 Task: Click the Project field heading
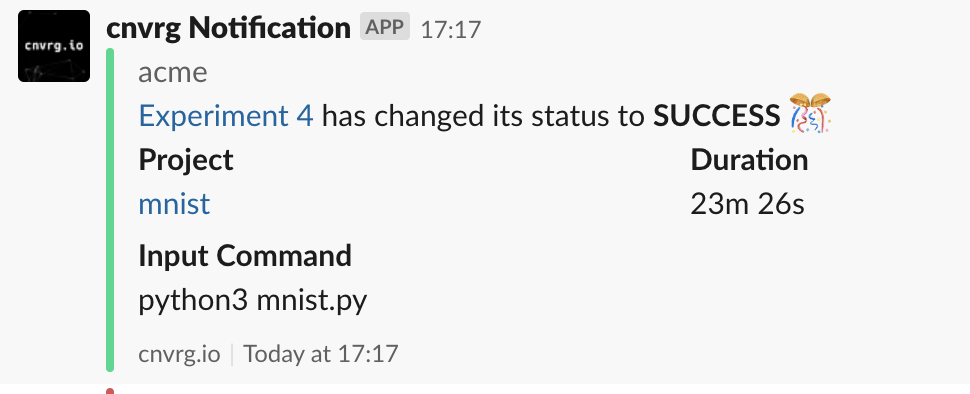point(186,161)
